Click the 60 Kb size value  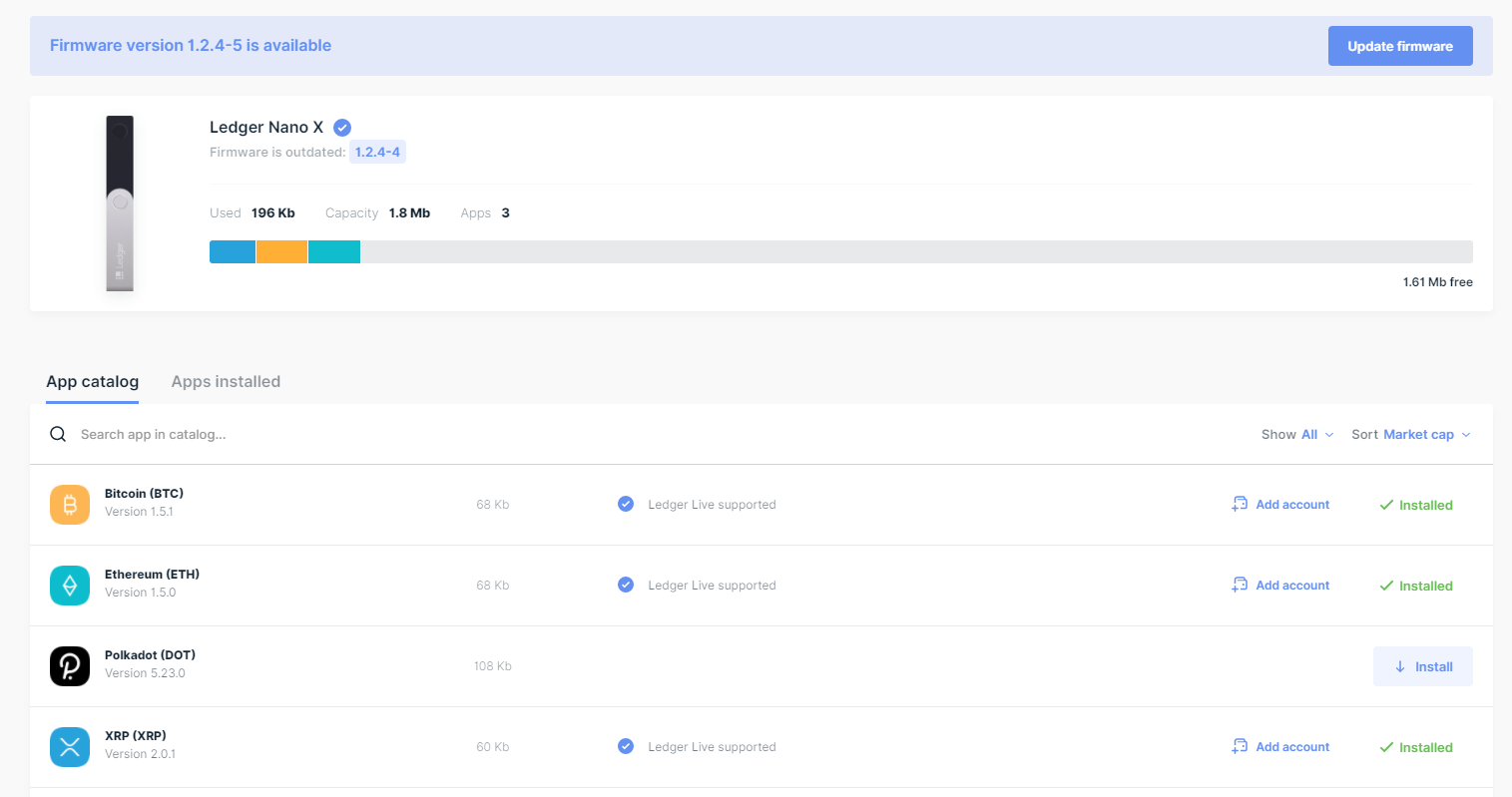pos(493,747)
